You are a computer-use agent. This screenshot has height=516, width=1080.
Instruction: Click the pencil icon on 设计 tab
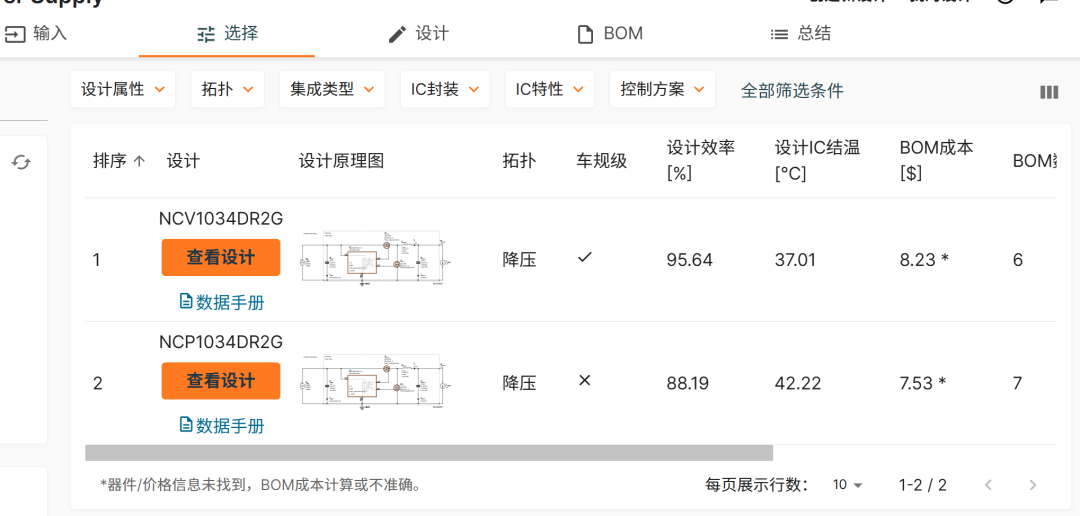pos(397,34)
